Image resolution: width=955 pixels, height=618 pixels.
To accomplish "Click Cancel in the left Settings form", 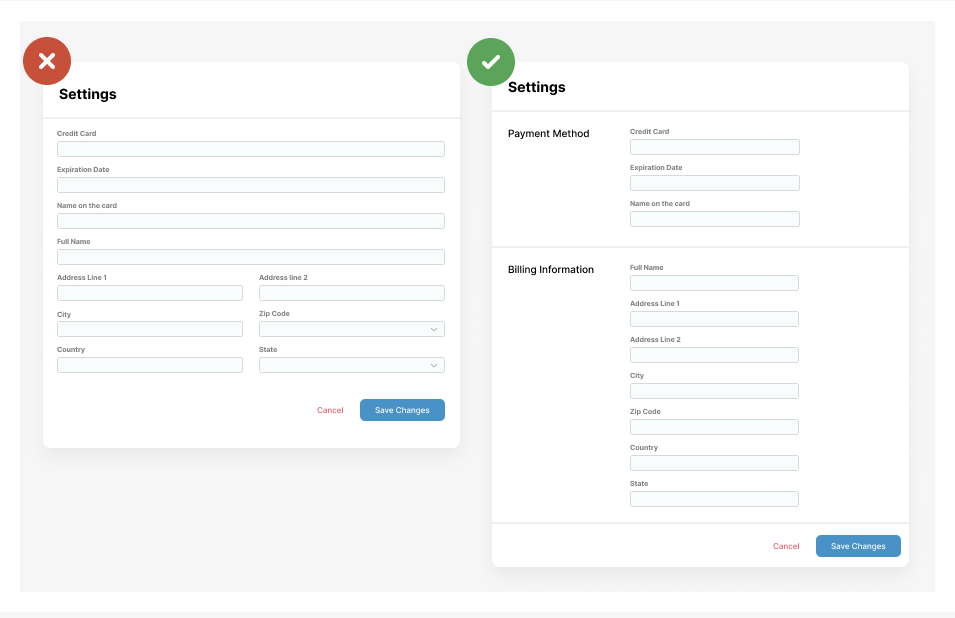I will point(330,410).
